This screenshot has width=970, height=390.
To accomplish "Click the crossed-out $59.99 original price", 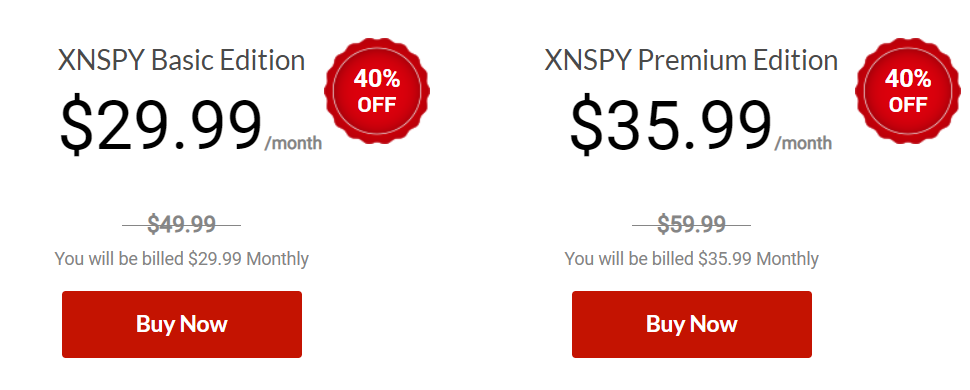I will [x=691, y=224].
